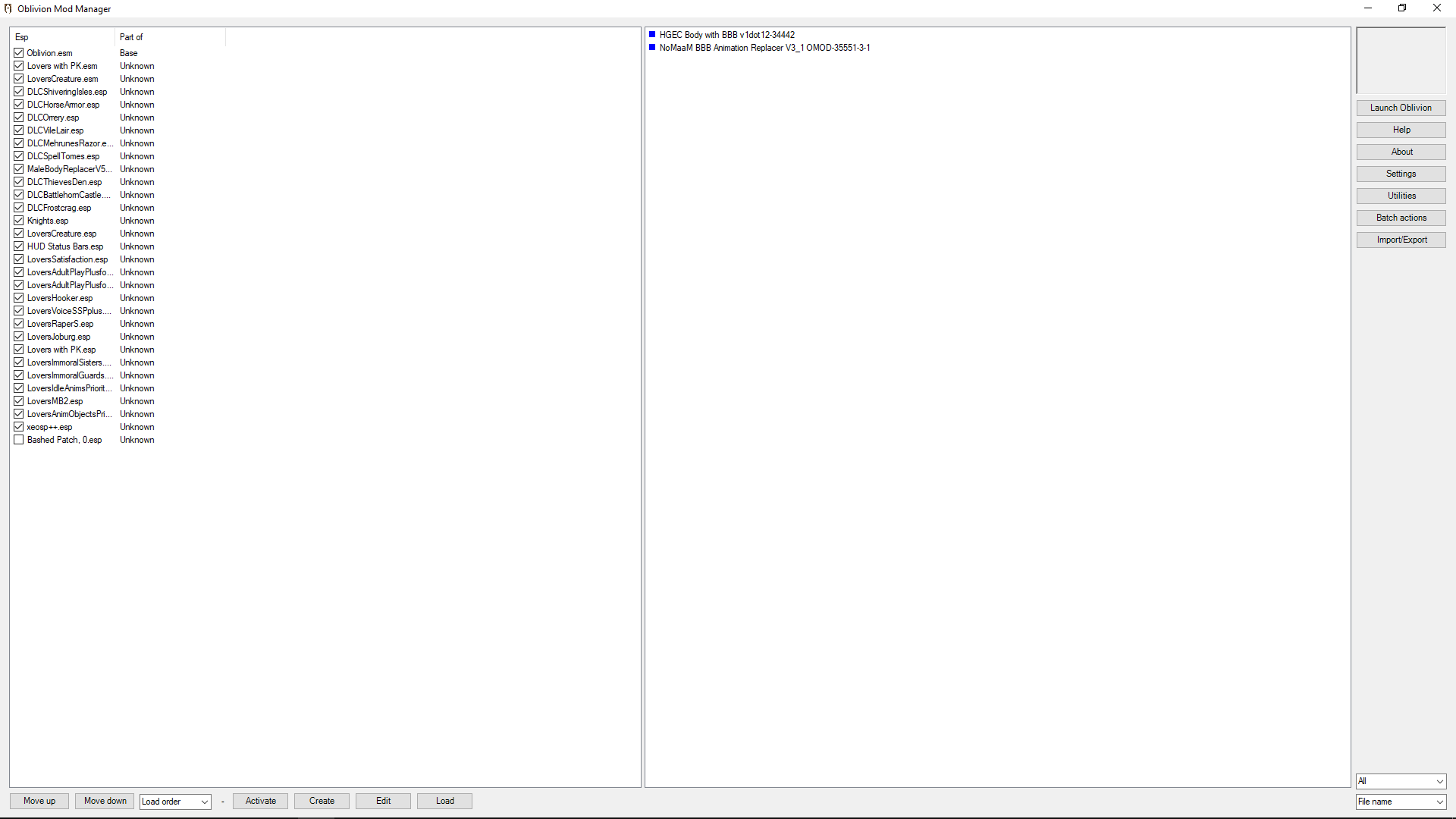This screenshot has width=1456, height=819.
Task: Open the File name sort dropdown
Action: pyautogui.click(x=1401, y=802)
